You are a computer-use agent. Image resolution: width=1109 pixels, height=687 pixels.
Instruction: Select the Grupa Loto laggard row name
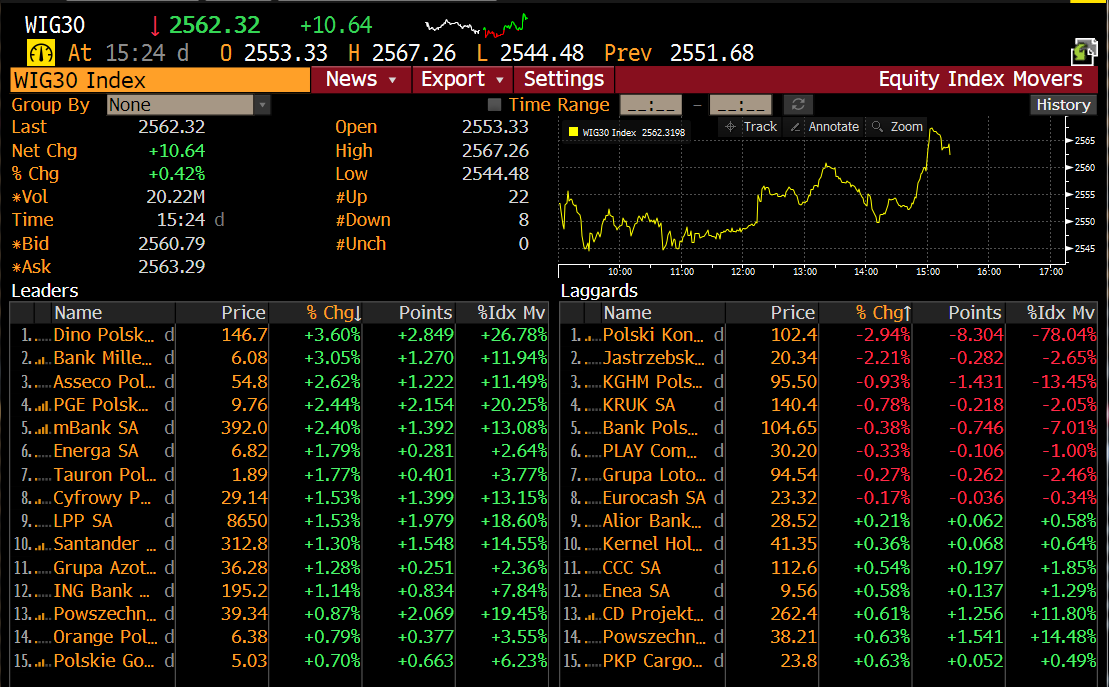click(x=654, y=475)
